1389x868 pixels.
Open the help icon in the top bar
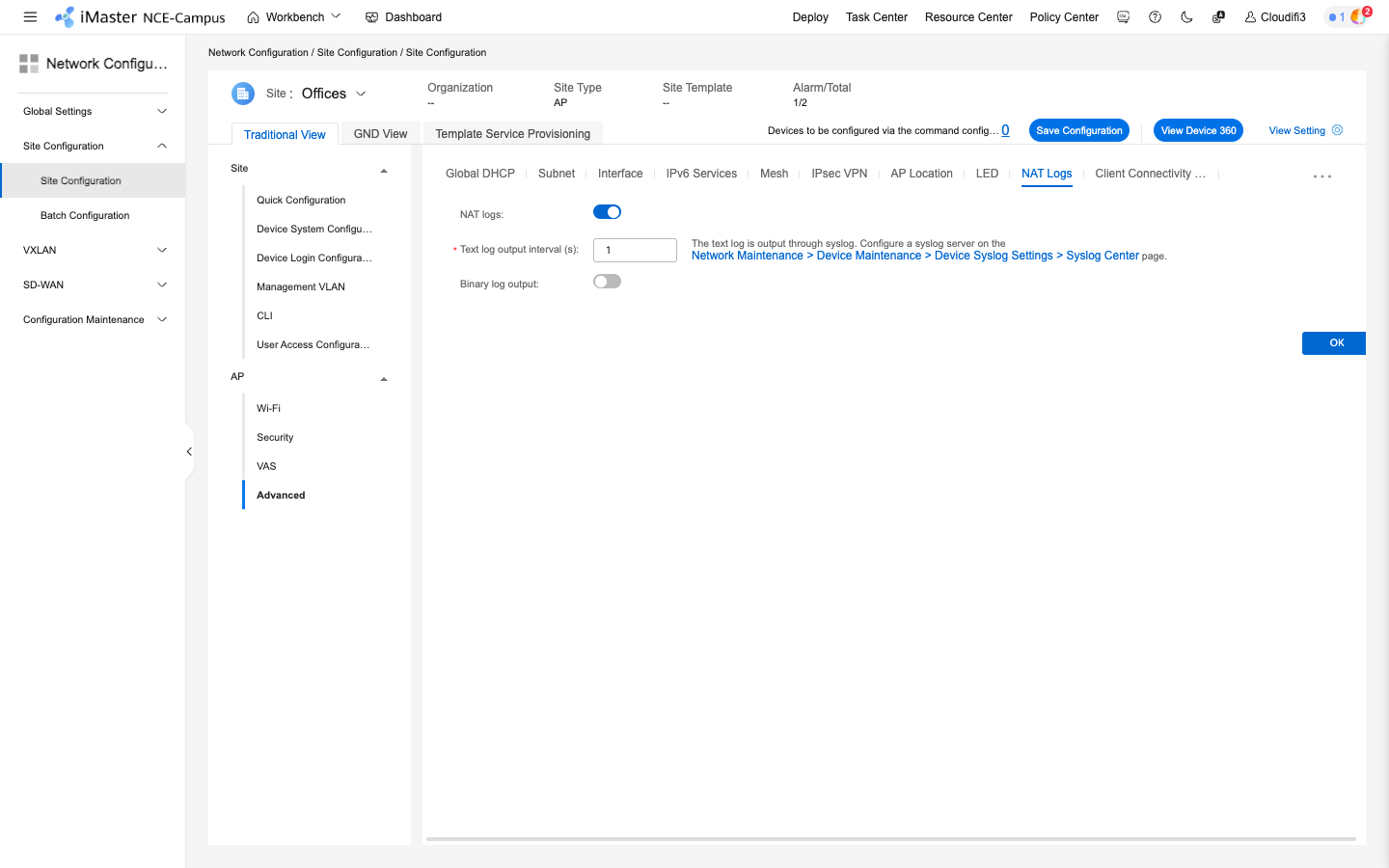pyautogui.click(x=1155, y=16)
